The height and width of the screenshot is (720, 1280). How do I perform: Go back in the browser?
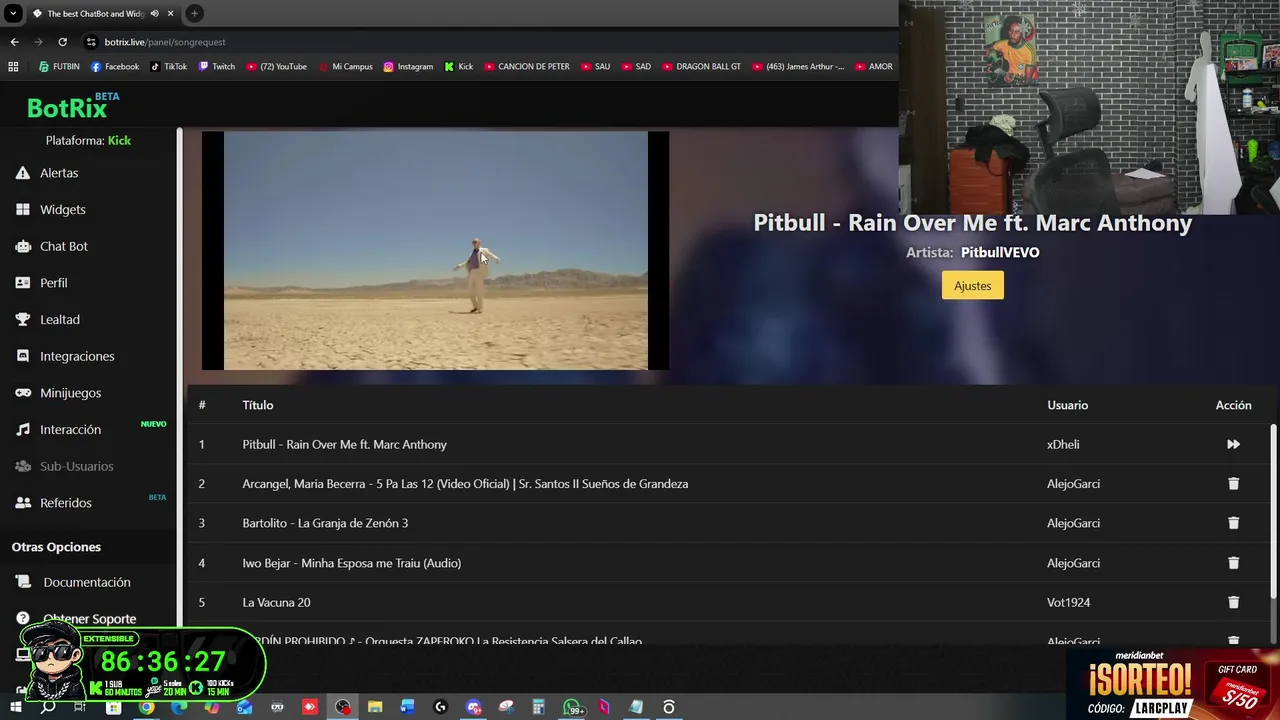[14, 42]
